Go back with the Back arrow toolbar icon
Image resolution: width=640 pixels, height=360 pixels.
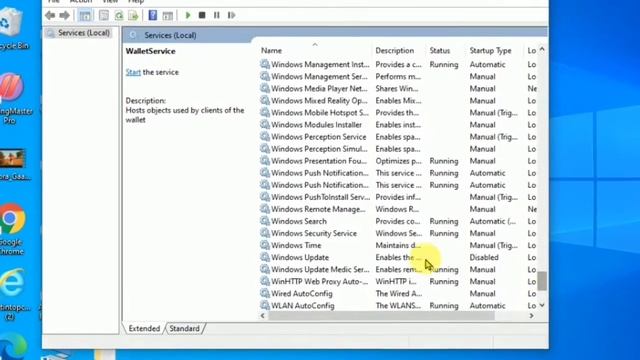coord(50,16)
